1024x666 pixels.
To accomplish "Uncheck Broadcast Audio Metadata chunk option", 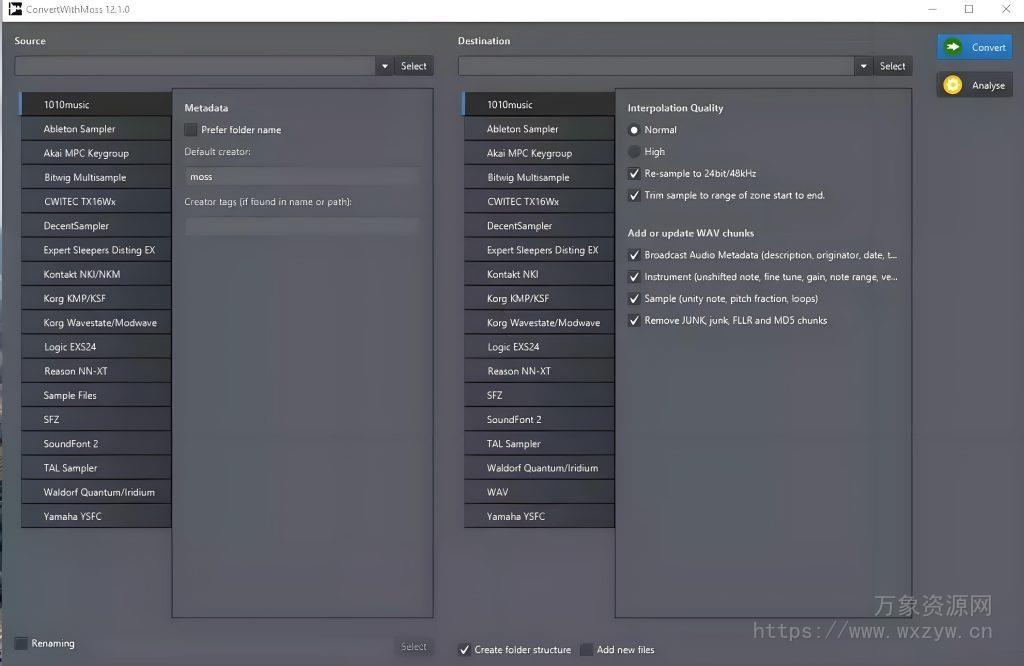I will pos(634,254).
